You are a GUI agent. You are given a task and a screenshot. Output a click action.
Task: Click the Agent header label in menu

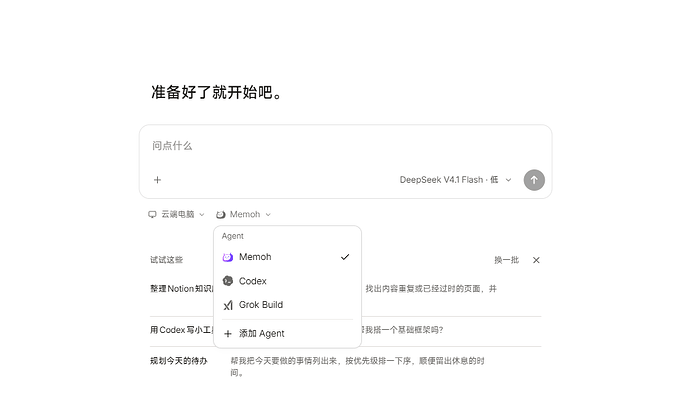click(232, 236)
